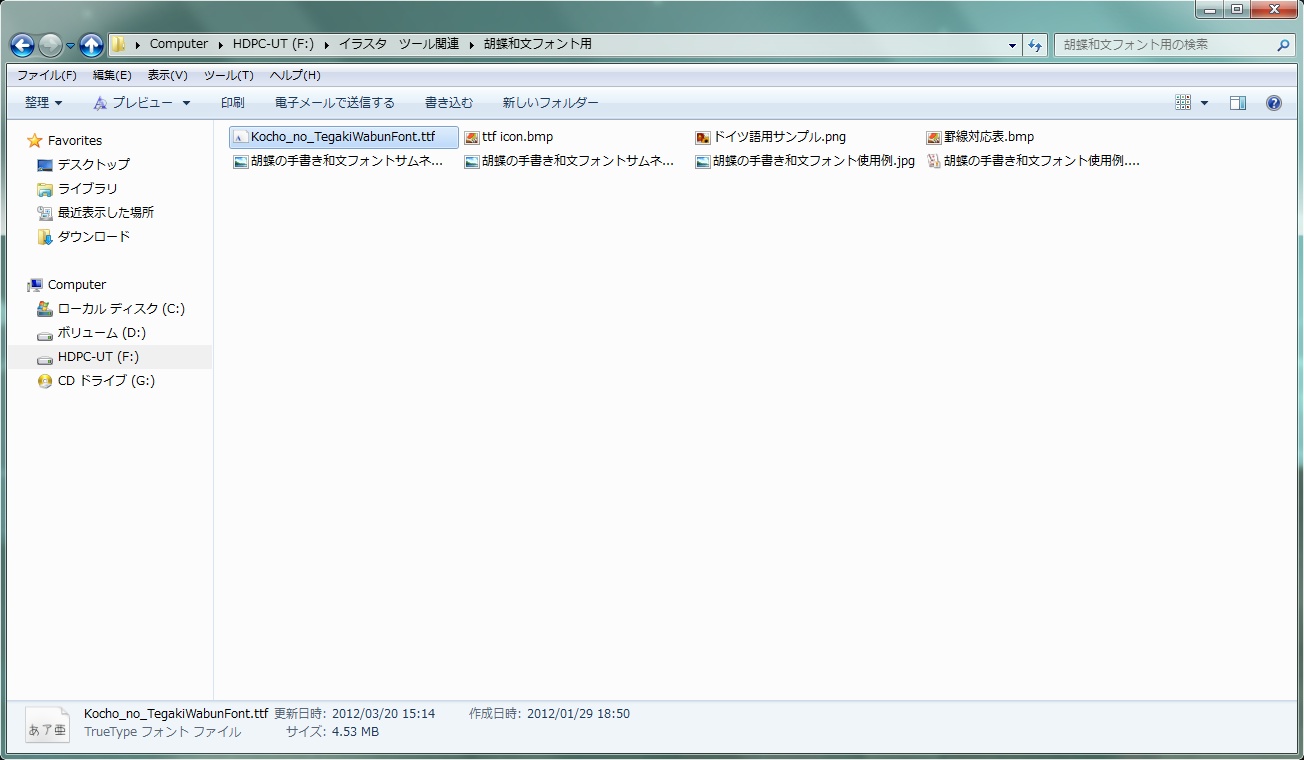The height and width of the screenshot is (760, 1304).
Task: Click 書き込む in the toolbar
Action: coord(449,103)
